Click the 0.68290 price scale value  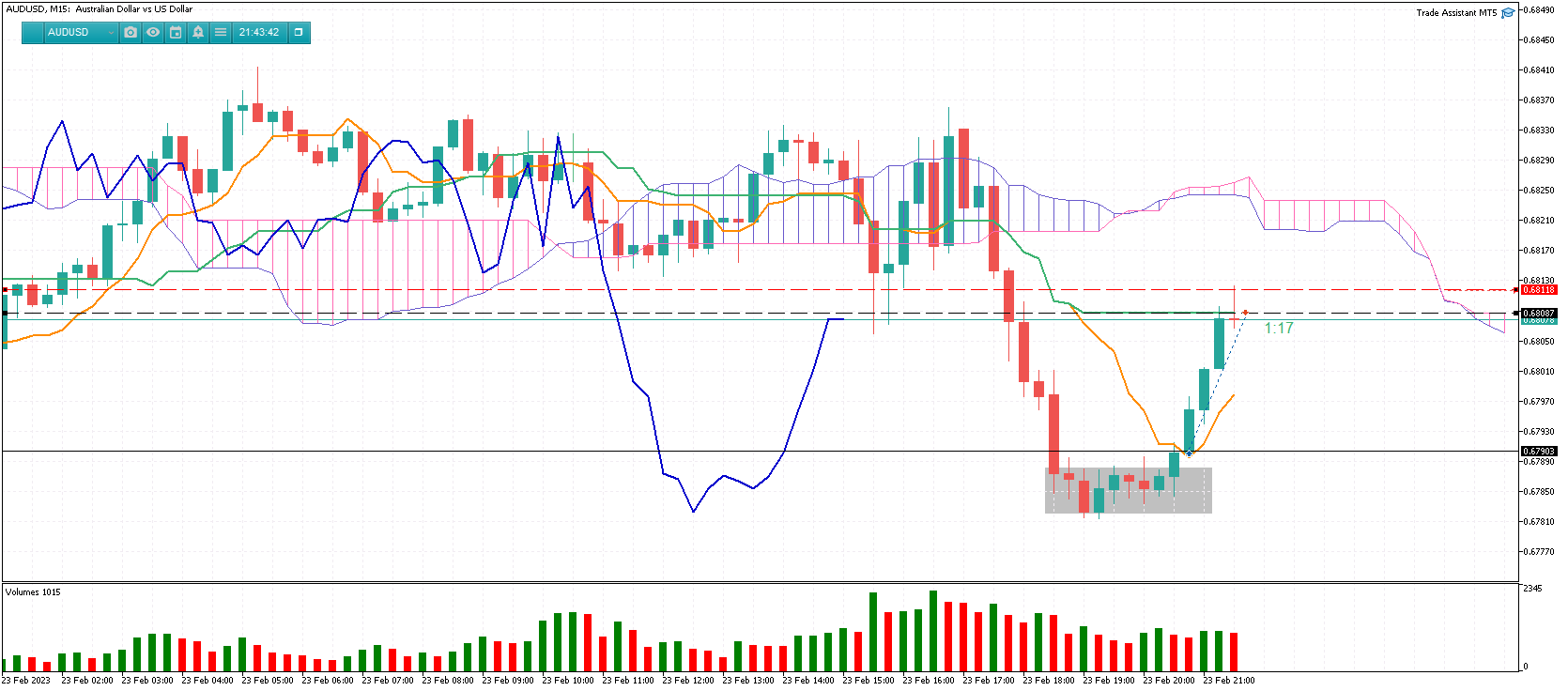pyautogui.click(x=1538, y=161)
